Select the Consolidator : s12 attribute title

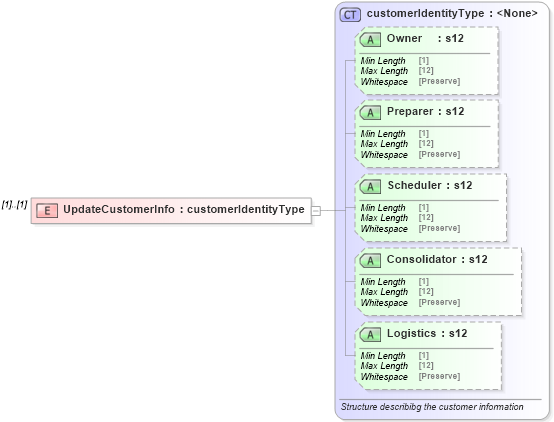tap(437, 259)
